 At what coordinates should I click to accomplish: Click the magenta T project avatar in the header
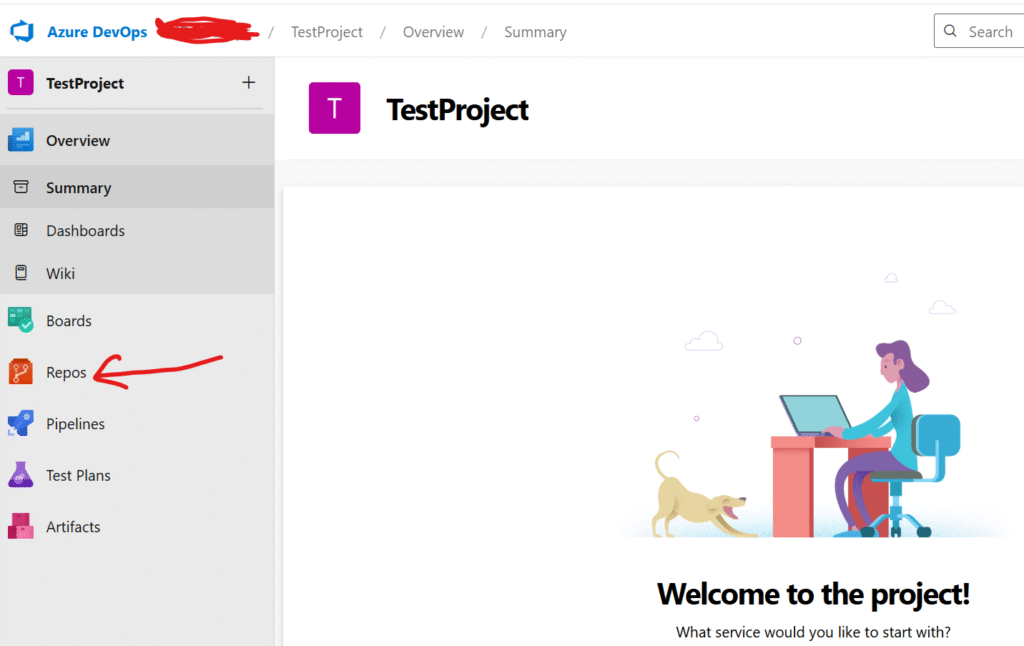334,108
